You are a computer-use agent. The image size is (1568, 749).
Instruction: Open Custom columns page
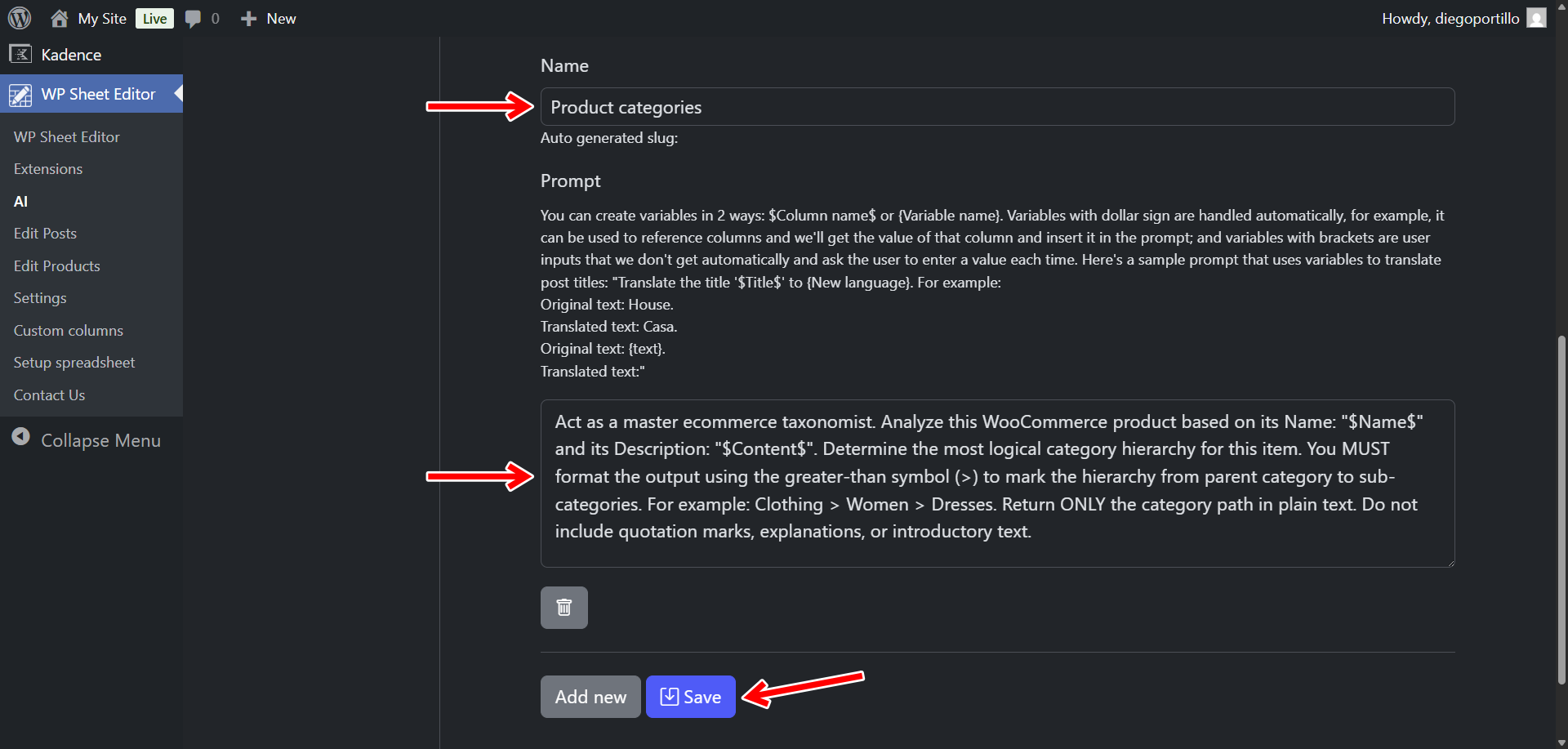tap(69, 331)
